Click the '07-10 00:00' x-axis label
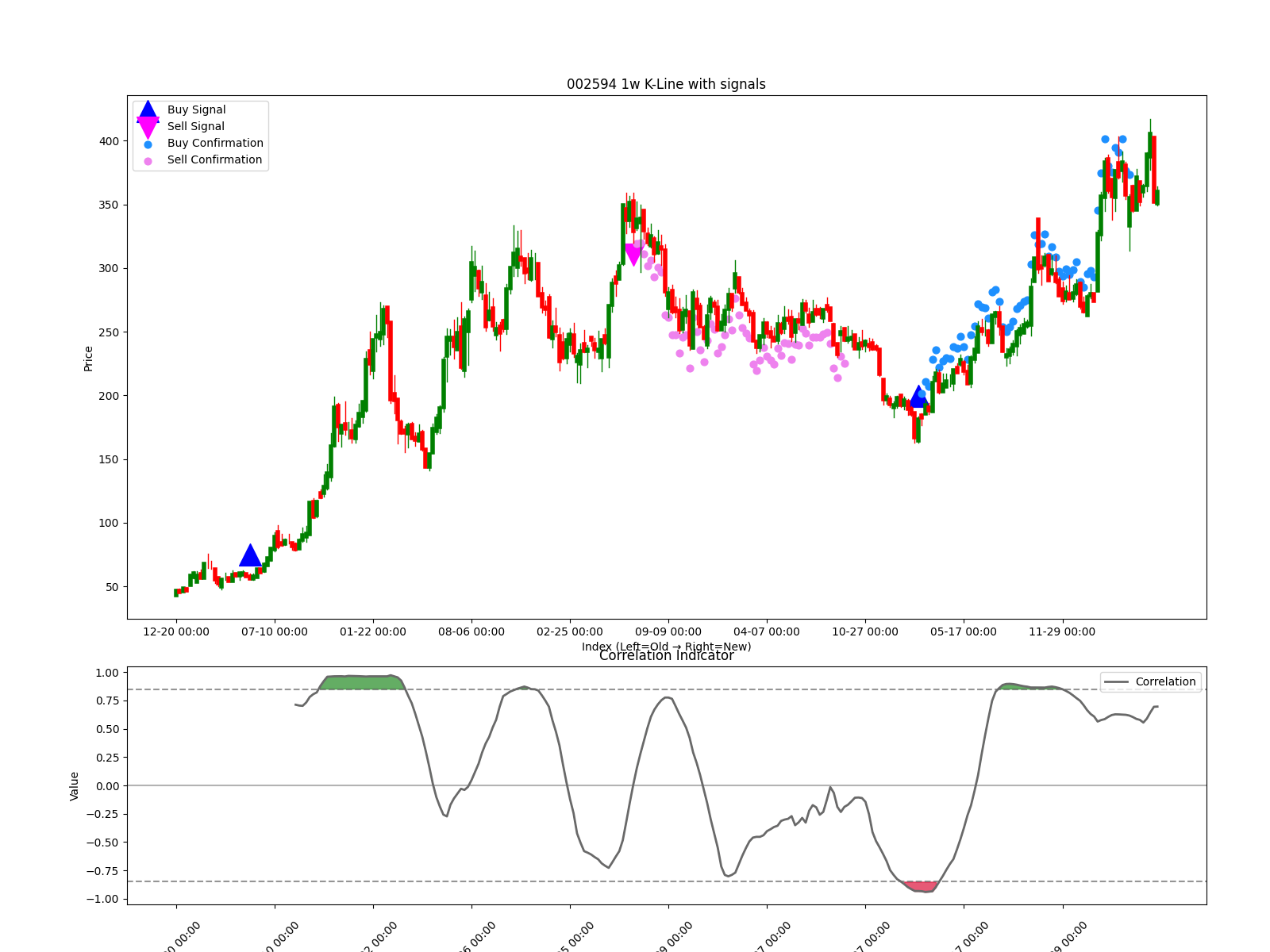The image size is (1270, 952). pyautogui.click(x=275, y=631)
